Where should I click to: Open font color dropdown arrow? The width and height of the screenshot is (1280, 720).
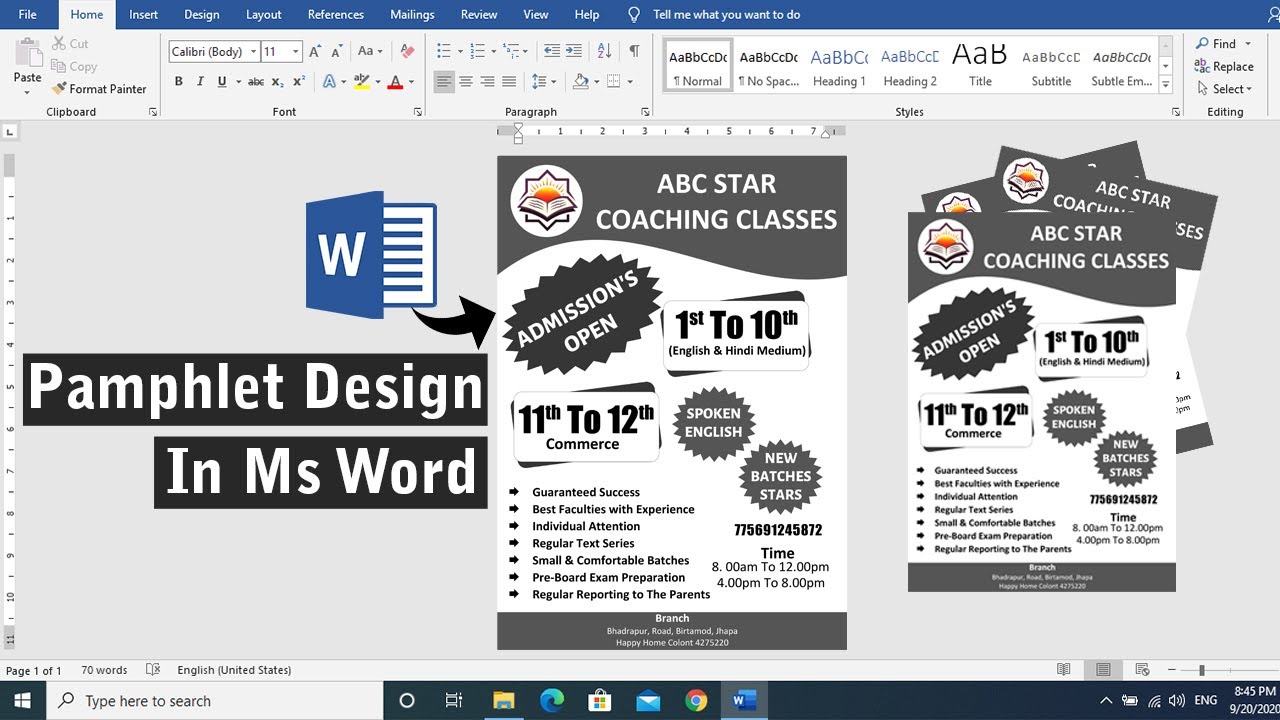click(410, 82)
